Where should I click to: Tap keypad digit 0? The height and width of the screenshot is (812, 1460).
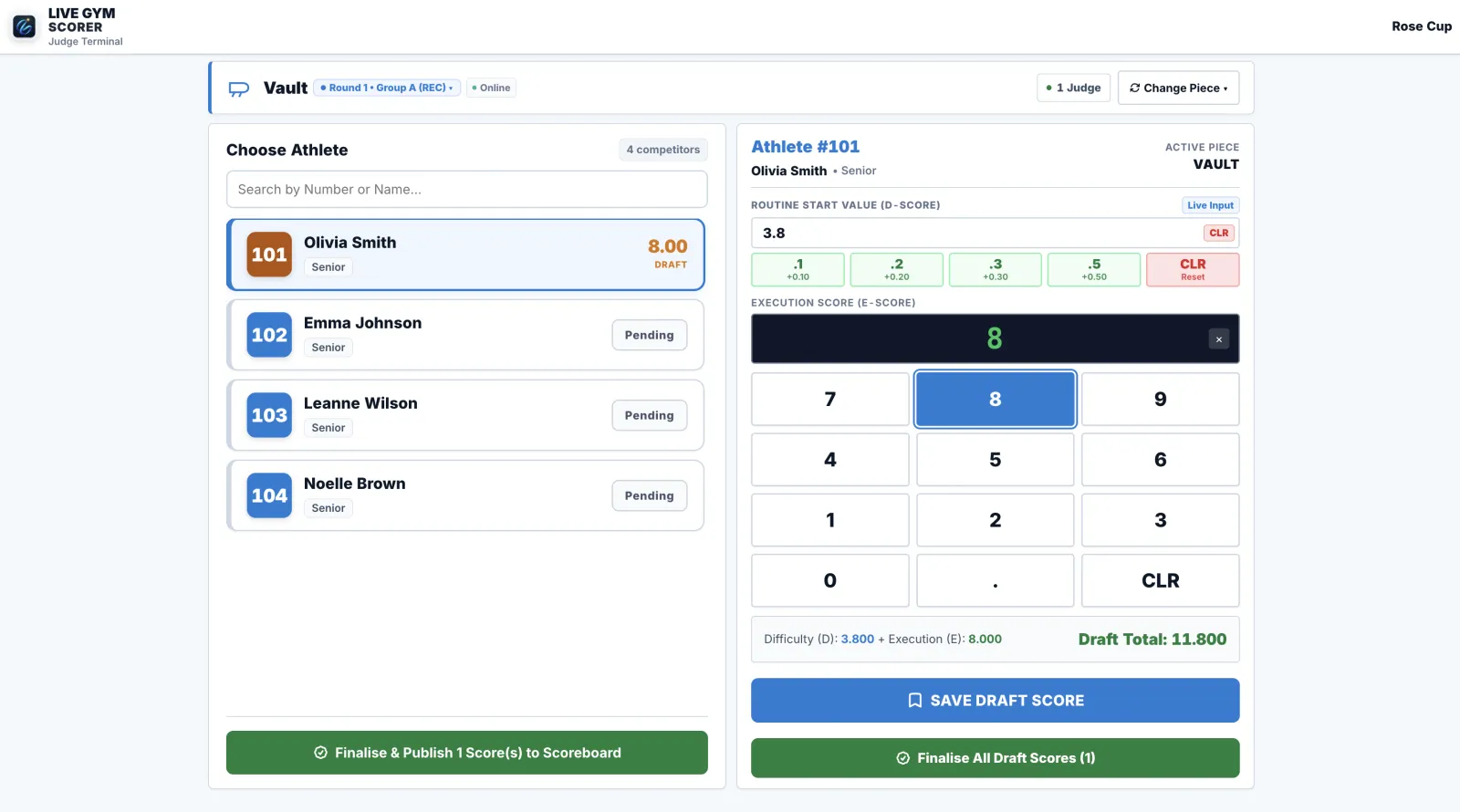tap(830, 580)
